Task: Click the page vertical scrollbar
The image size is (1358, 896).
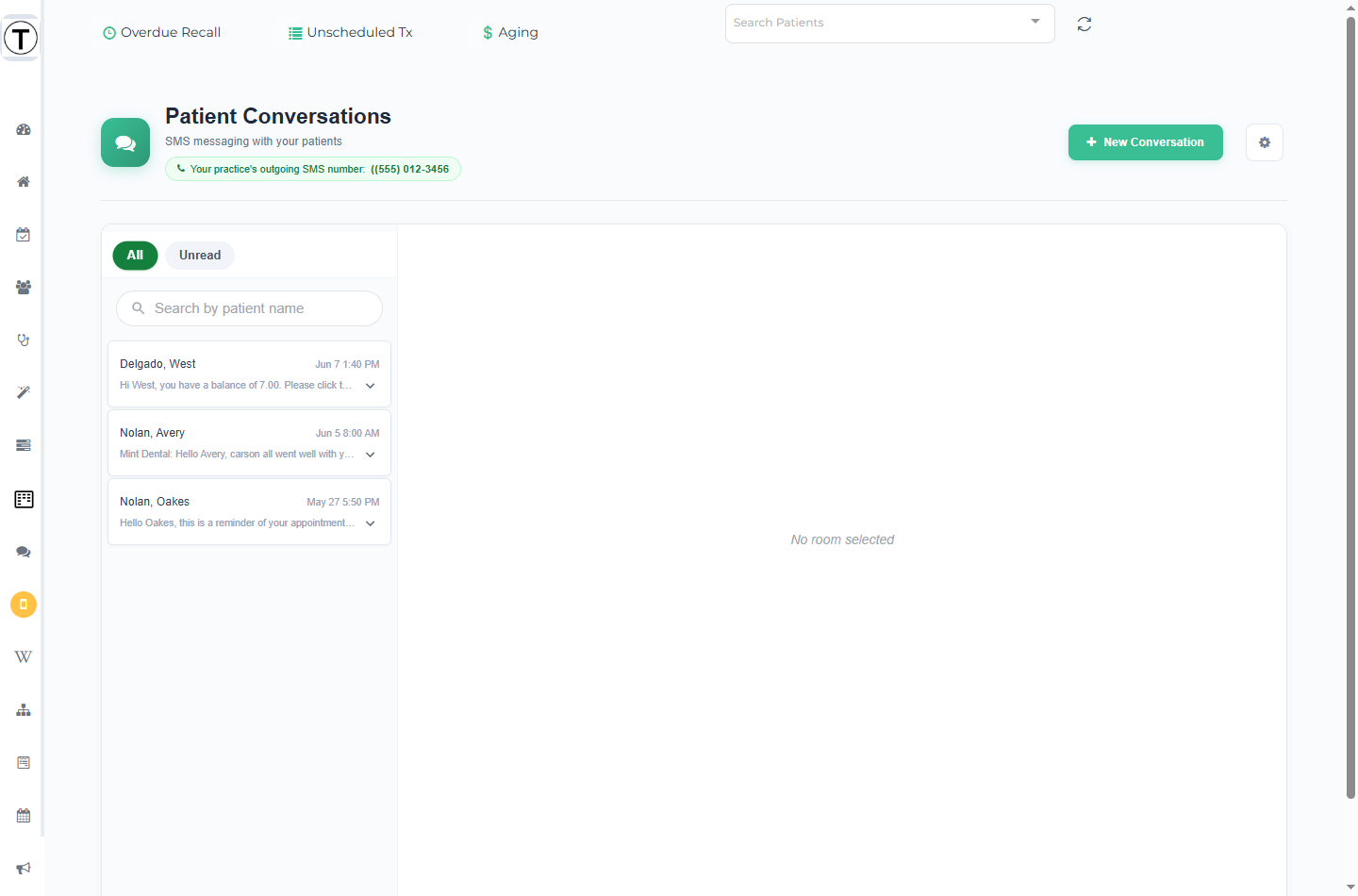Action: 1350,406
